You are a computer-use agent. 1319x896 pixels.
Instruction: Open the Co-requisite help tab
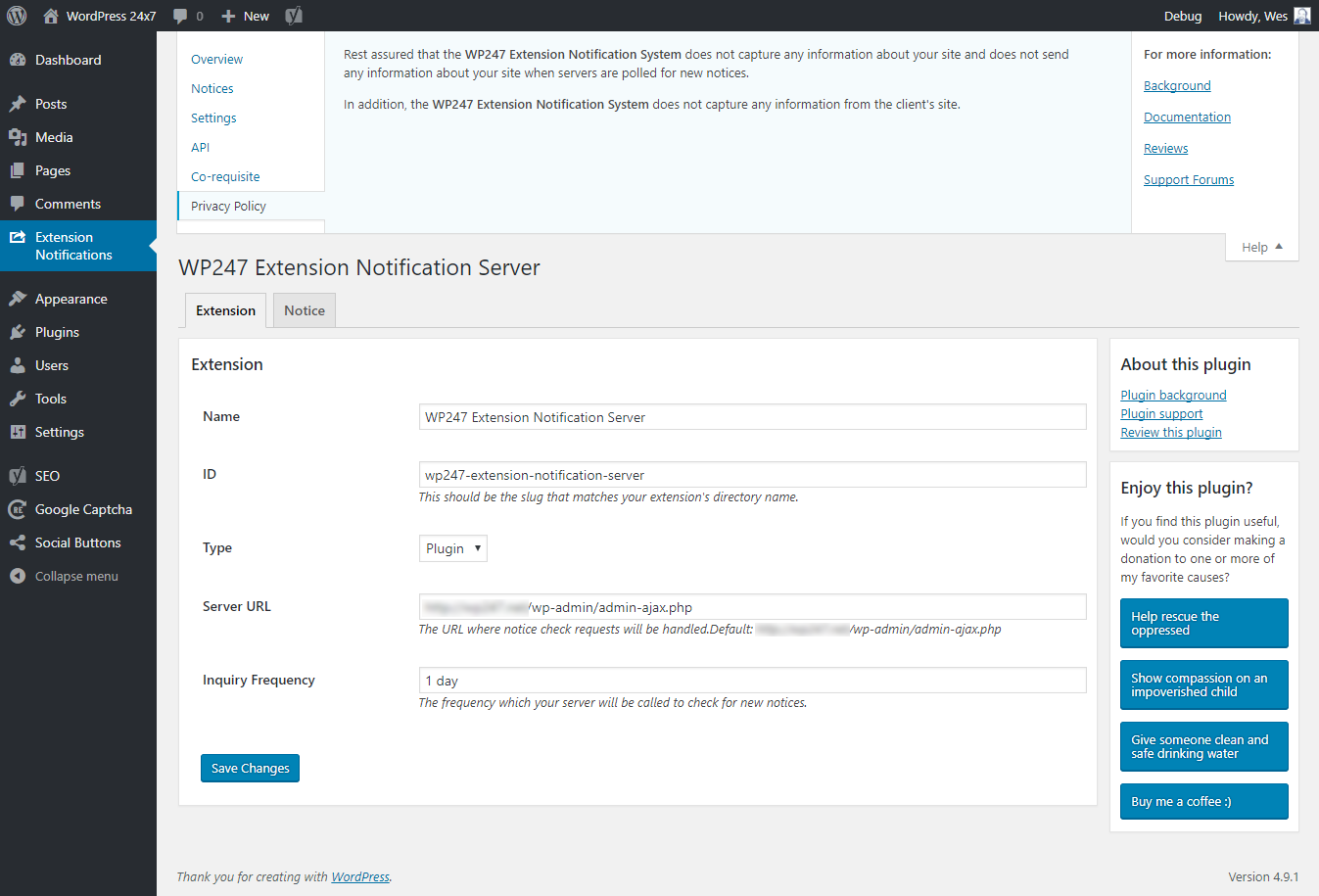225,176
